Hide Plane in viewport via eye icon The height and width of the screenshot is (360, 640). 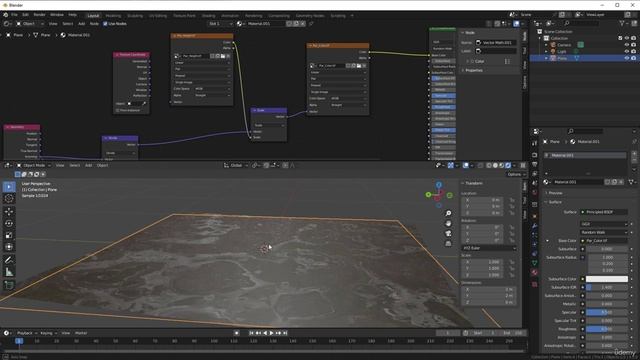point(627,58)
